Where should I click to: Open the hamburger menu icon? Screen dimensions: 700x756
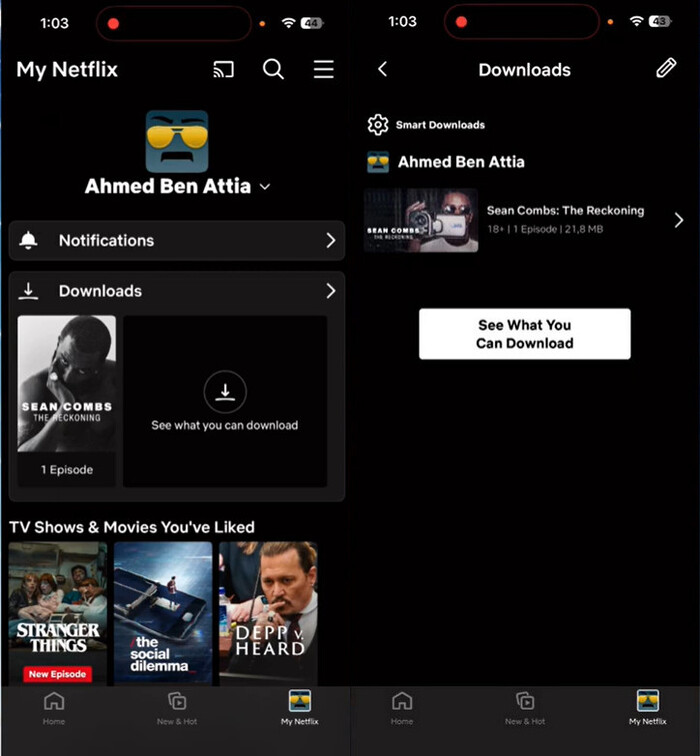[323, 69]
